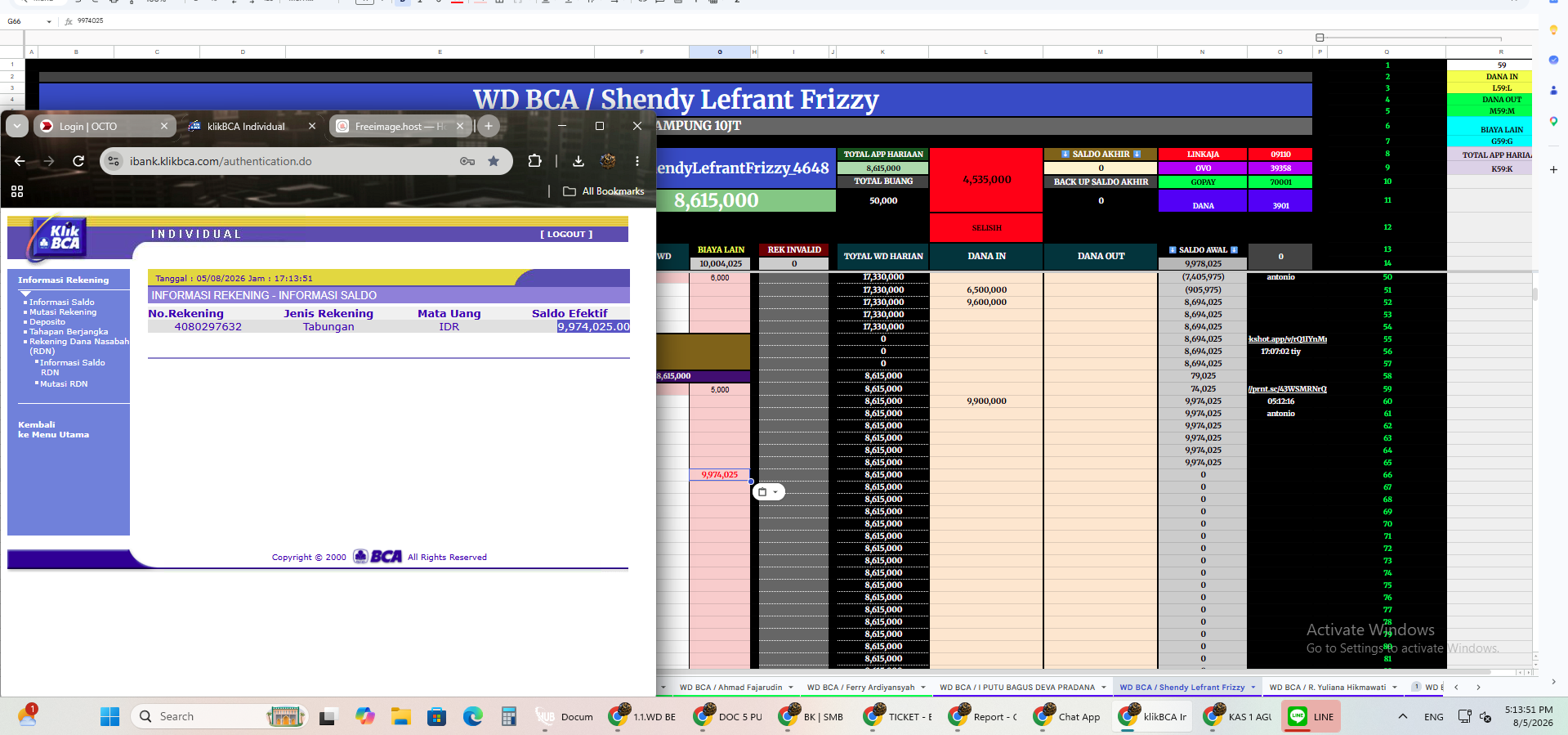Click the taskbar Search box
This screenshot has width=1568, height=735.
[218, 717]
